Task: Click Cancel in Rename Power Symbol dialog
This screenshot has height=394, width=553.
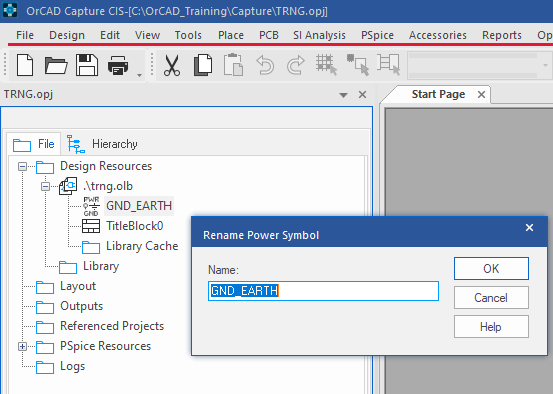Action: 491,298
